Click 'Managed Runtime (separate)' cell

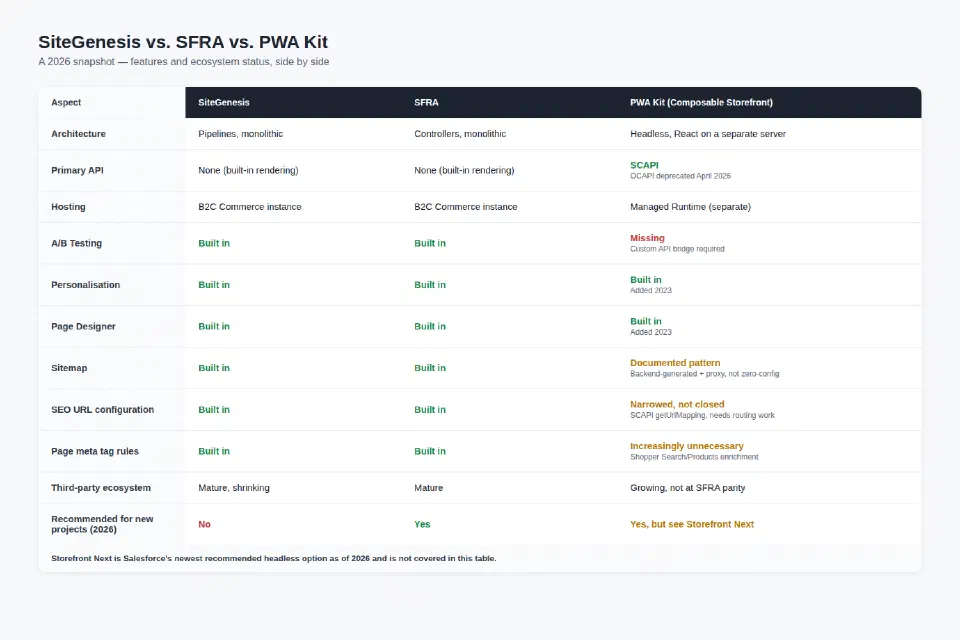pos(690,207)
